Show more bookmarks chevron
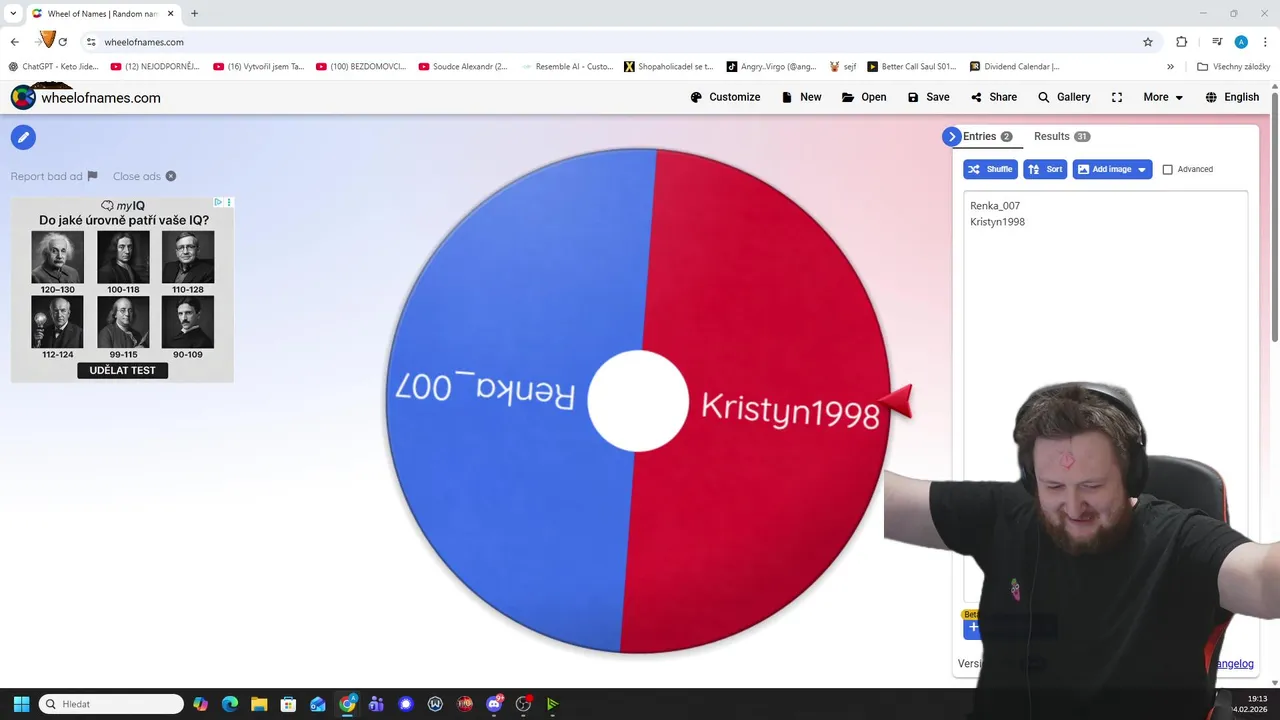This screenshot has width=1280, height=720. coord(1170,66)
